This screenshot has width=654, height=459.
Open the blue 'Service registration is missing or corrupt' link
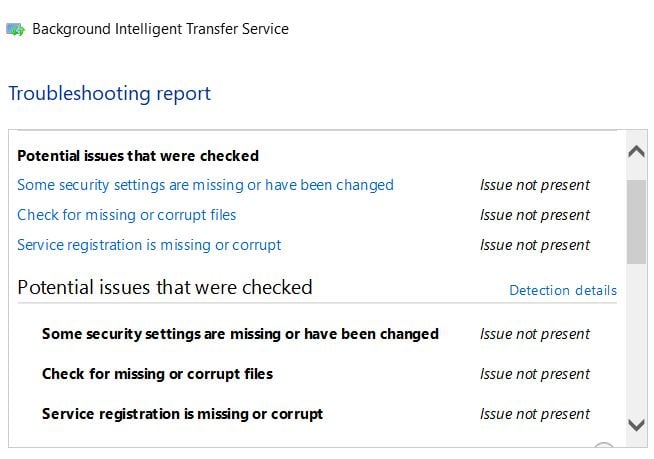tap(149, 245)
